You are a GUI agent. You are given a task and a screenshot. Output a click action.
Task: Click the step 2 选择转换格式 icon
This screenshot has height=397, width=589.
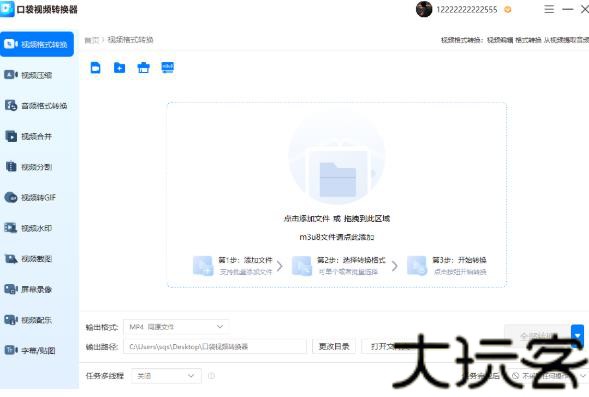pyautogui.click(x=302, y=266)
